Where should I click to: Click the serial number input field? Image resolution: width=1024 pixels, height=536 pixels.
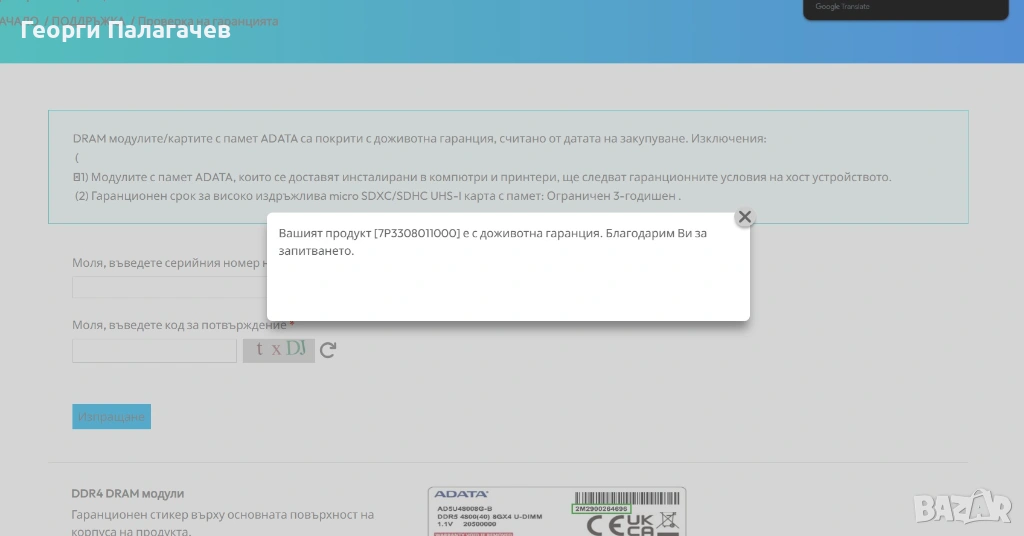pyautogui.click(x=168, y=288)
